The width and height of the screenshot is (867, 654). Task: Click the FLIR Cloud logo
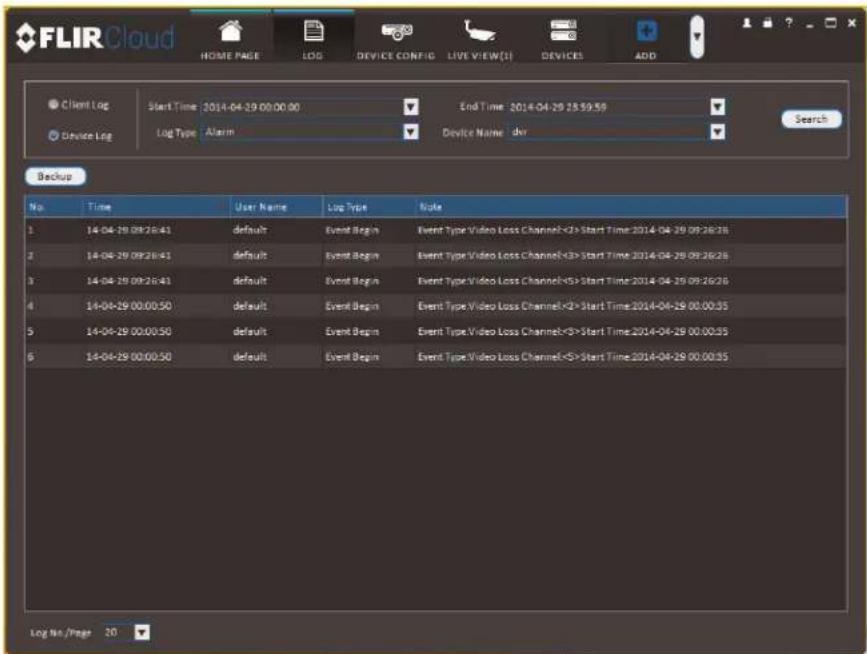[x=95, y=38]
